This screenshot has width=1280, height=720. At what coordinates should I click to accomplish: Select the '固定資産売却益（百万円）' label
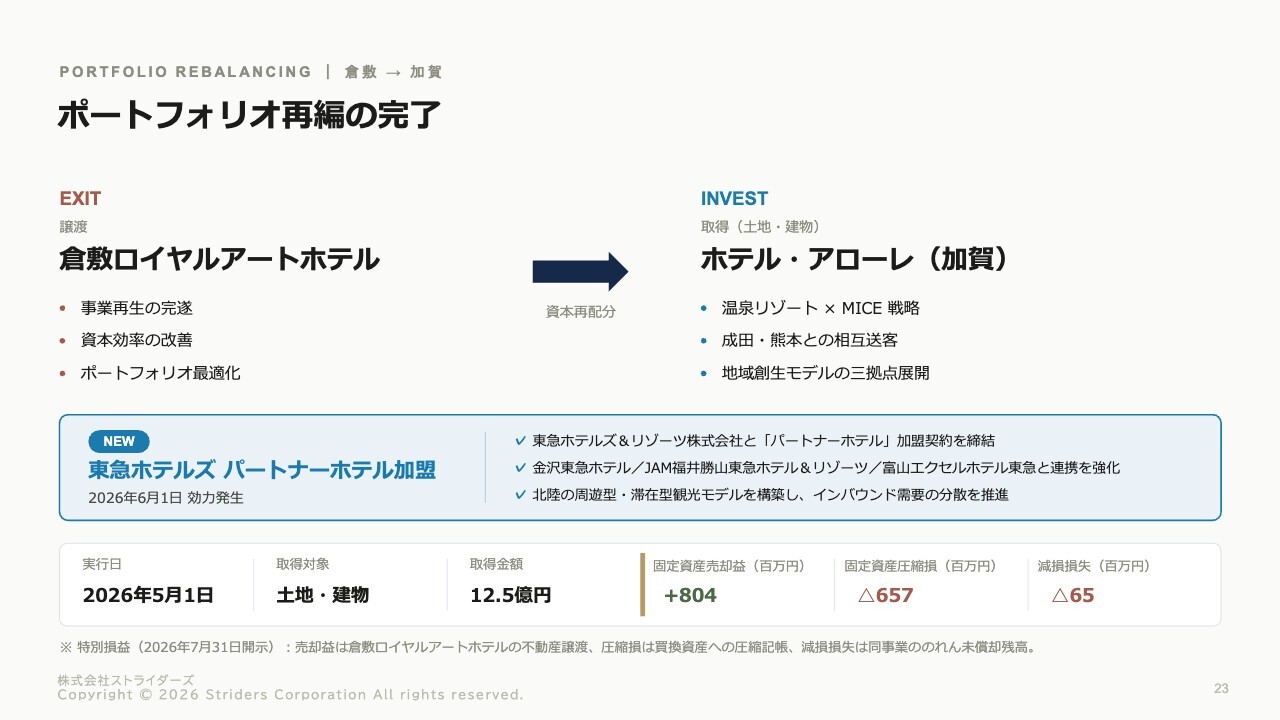point(729,566)
